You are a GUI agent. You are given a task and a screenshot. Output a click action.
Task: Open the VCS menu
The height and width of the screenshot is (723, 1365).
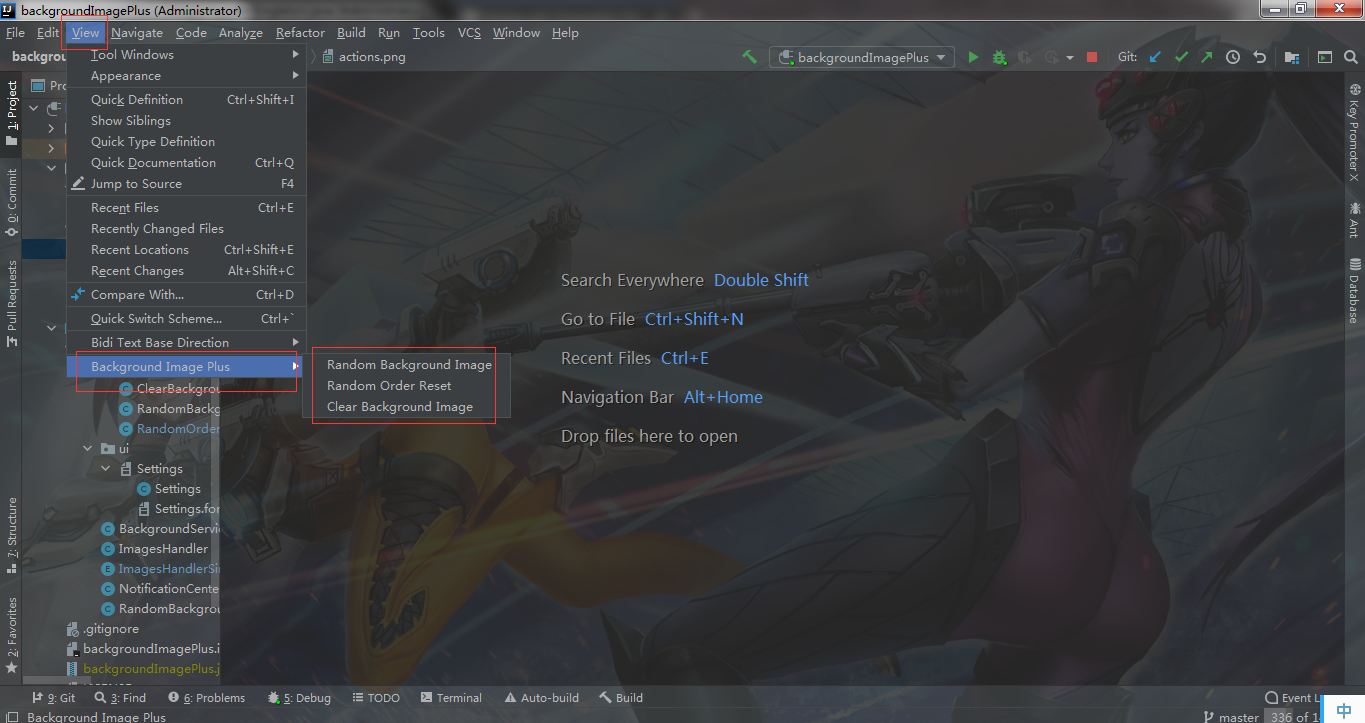pyautogui.click(x=469, y=33)
